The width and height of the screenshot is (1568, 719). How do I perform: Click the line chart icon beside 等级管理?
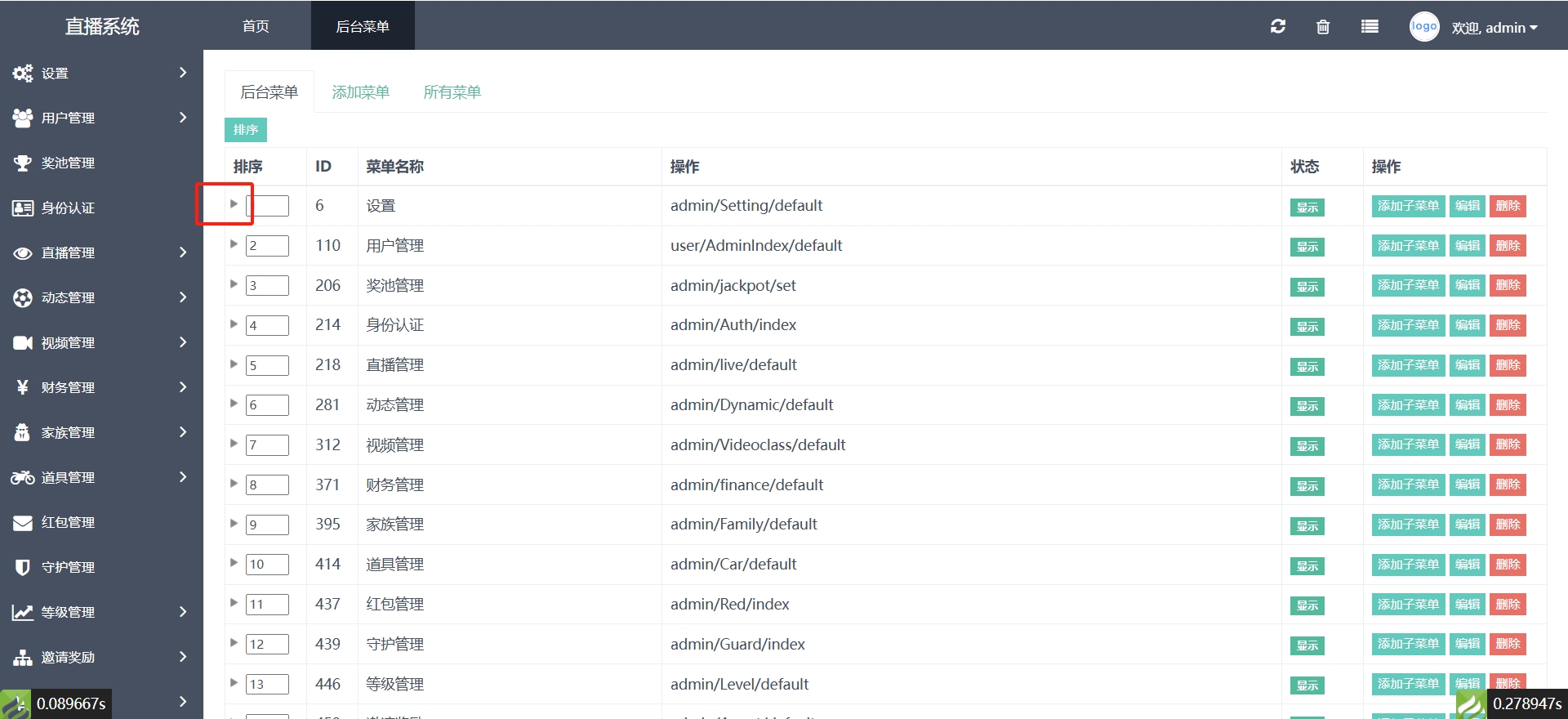point(22,612)
